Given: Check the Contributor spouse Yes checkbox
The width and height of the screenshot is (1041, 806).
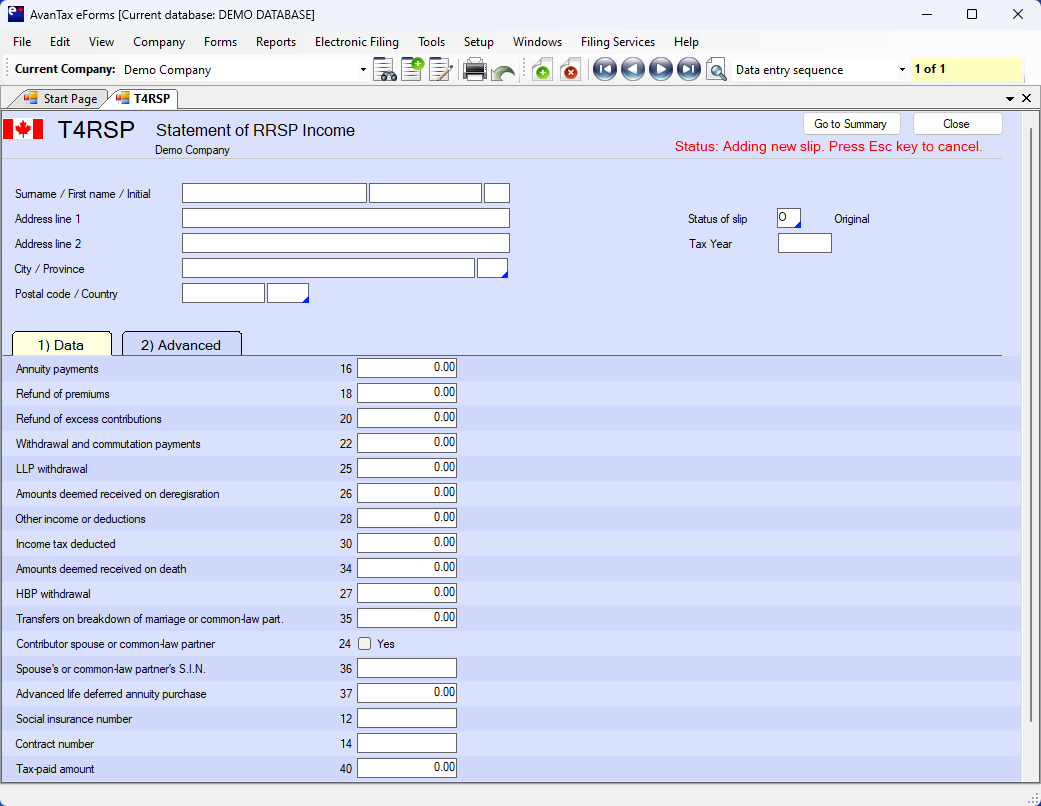Looking at the screenshot, I should tap(365, 644).
